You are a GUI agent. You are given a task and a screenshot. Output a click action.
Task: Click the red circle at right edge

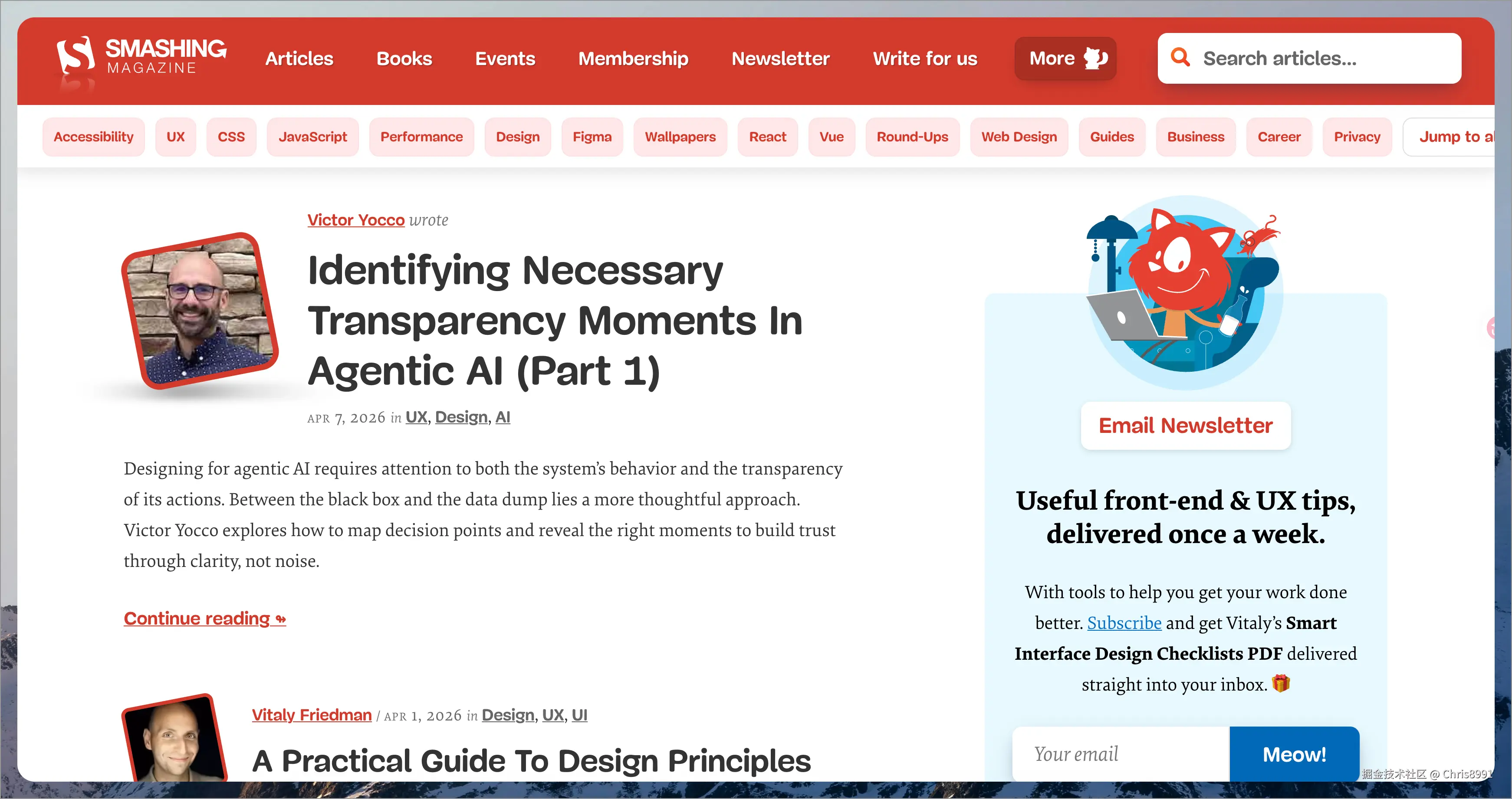(1492, 328)
